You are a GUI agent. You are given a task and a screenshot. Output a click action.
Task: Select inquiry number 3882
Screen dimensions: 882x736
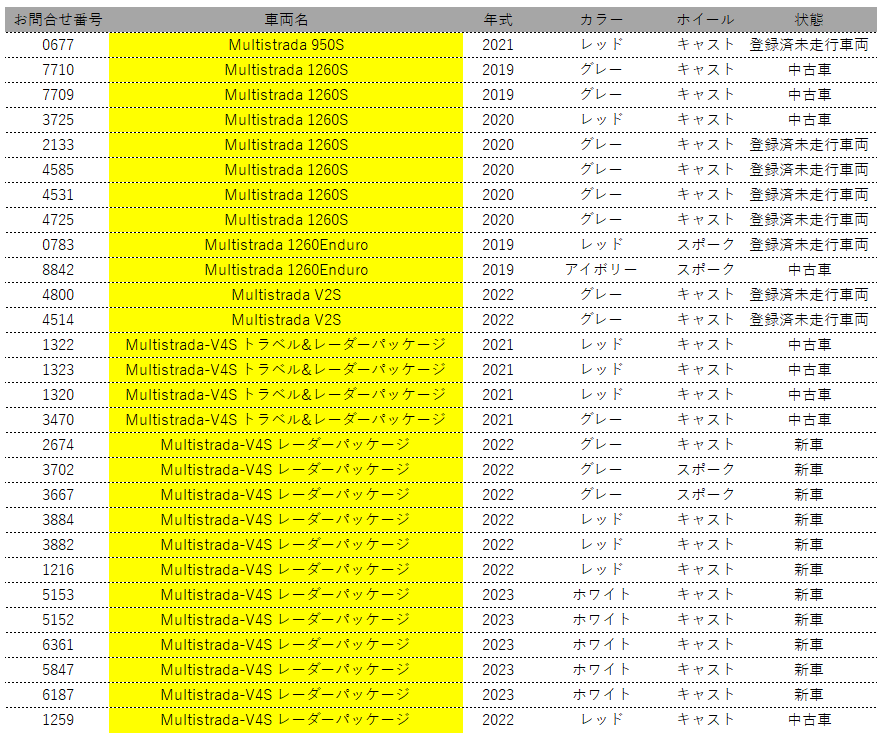pos(58,545)
